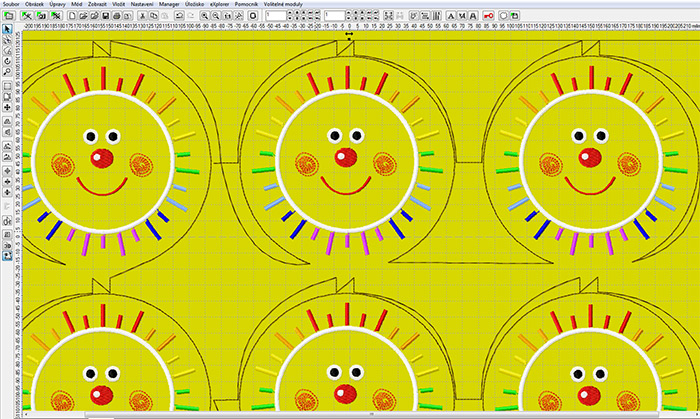Viewport: 700px width, 419px height.
Task: Click the second numeric field in toolbar
Action: pos(334,16)
